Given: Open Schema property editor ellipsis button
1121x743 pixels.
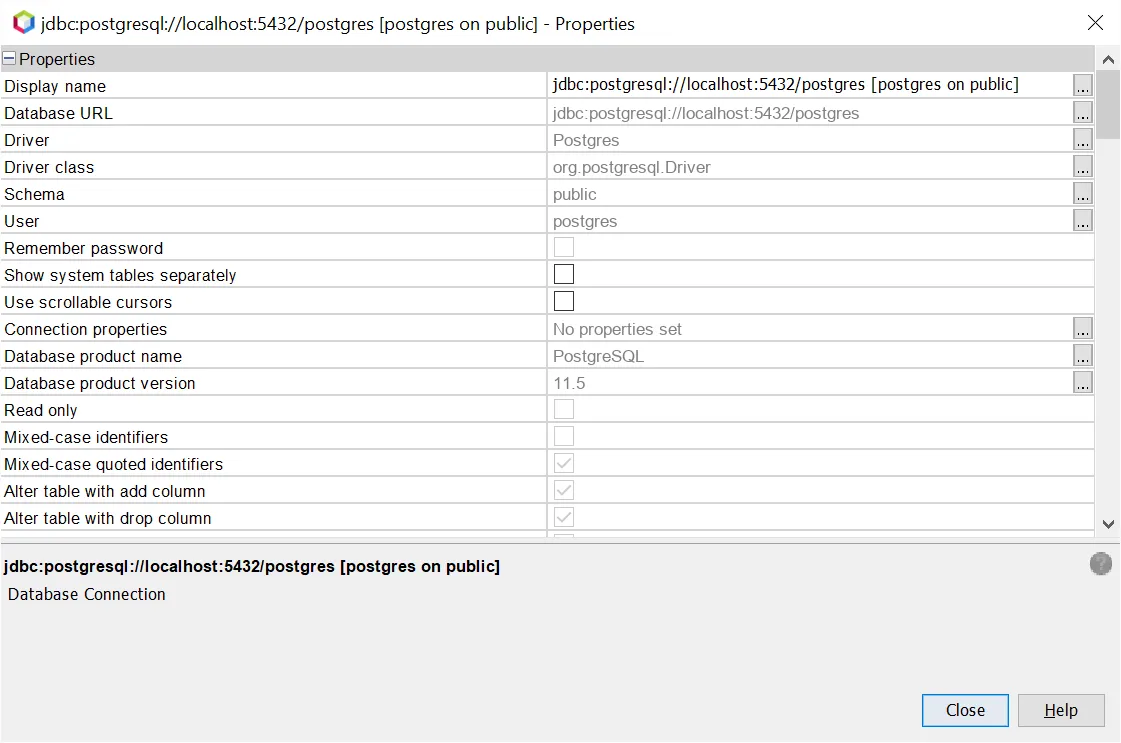Looking at the screenshot, I should [1083, 194].
